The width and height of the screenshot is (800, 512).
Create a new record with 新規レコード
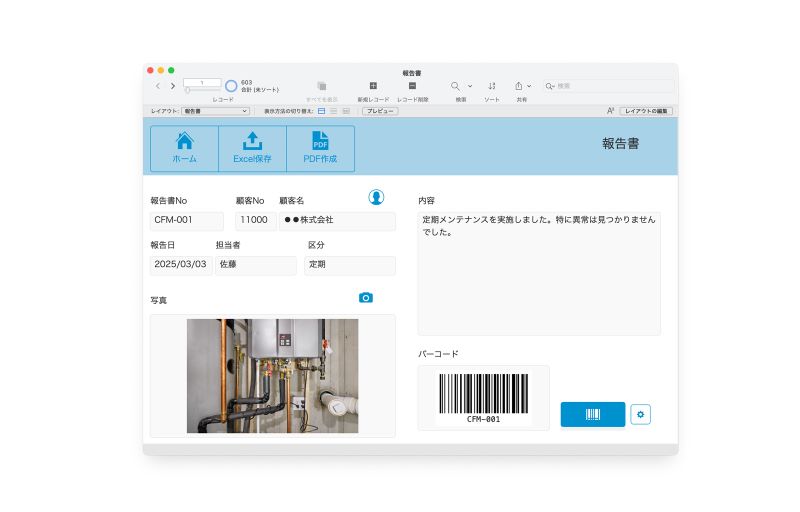click(x=373, y=86)
